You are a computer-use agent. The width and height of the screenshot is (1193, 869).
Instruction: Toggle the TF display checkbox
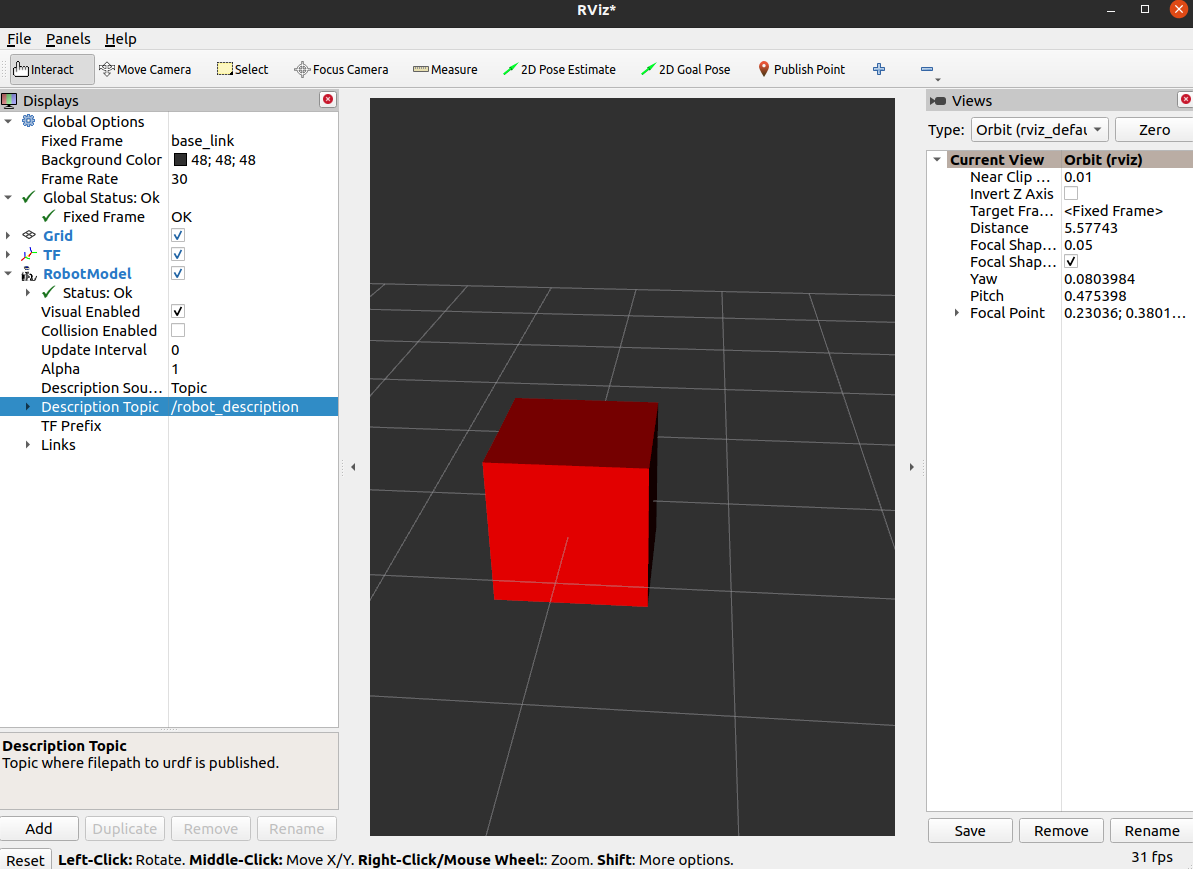click(178, 254)
